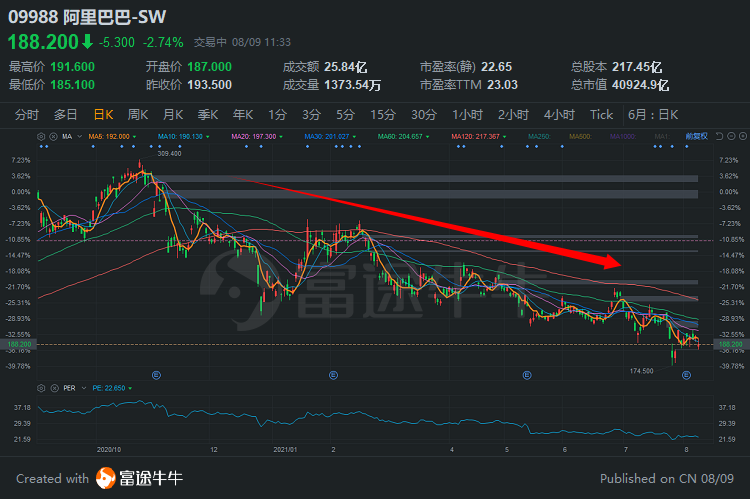This screenshot has width=750, height=499.
Task: Remove the PER indicator with its X icon
Action: point(55,388)
